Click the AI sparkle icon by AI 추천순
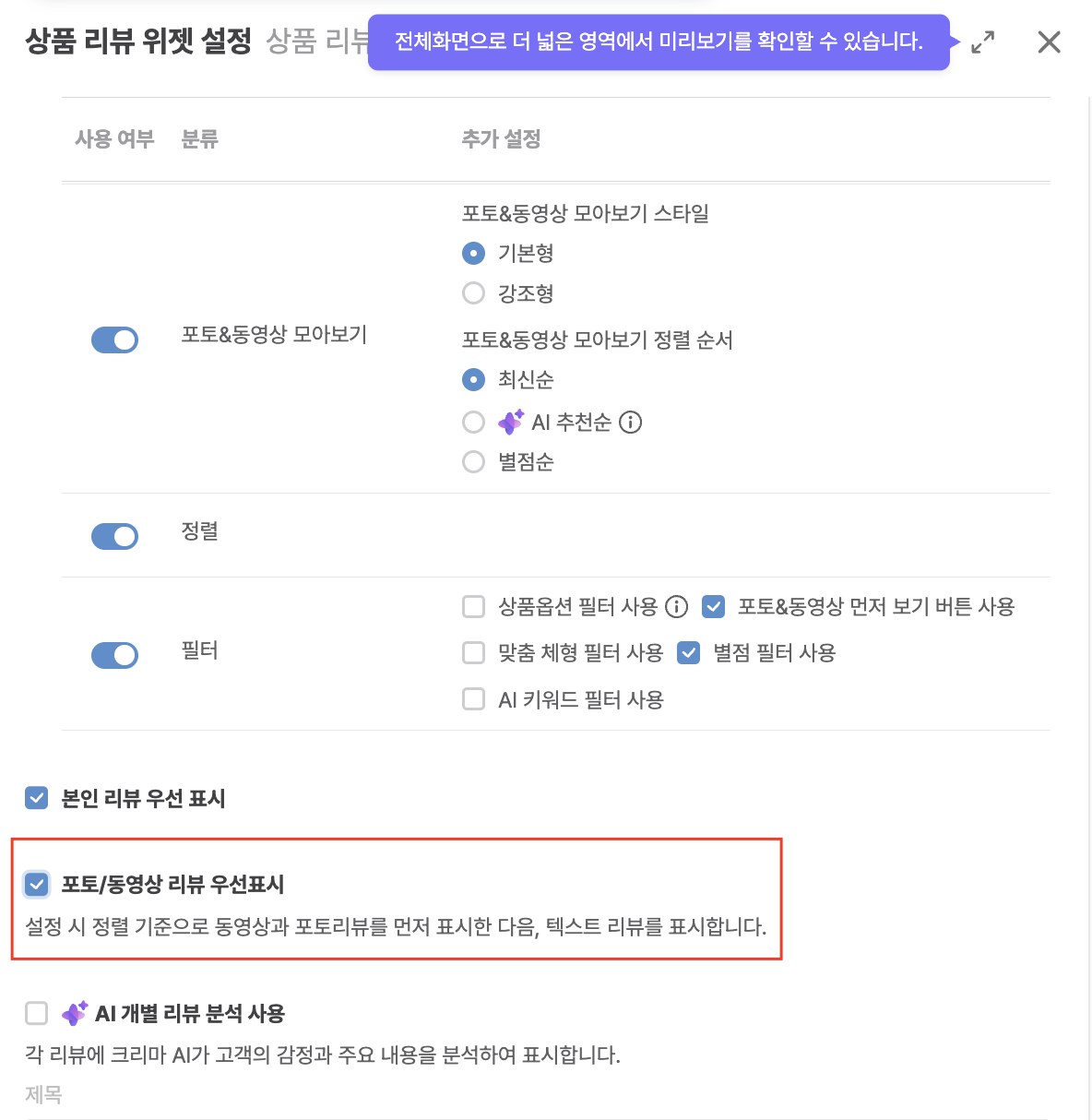1092x1120 pixels. point(511,423)
